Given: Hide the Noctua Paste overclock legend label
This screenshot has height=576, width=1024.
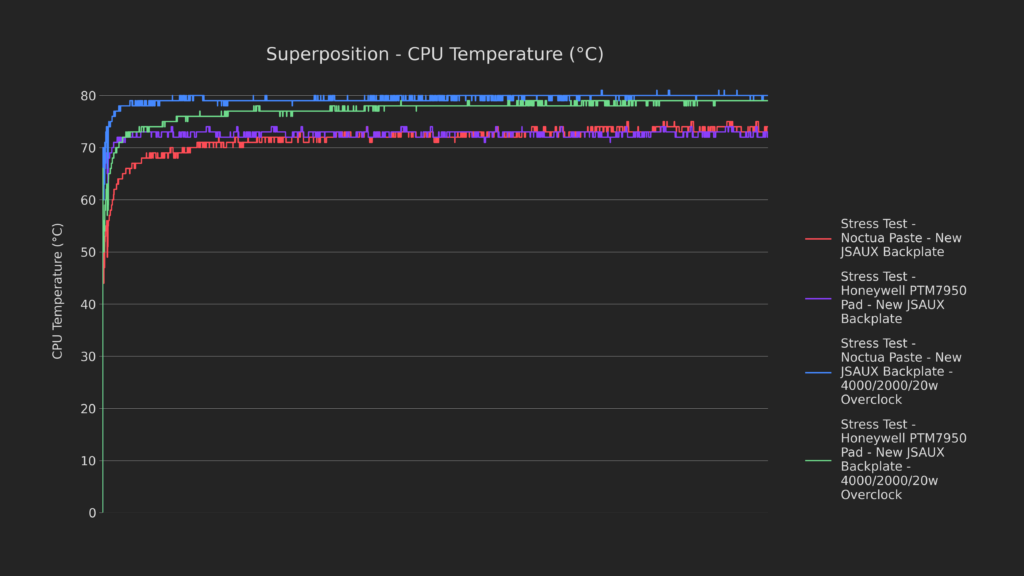Looking at the screenshot, I should pos(900,371).
